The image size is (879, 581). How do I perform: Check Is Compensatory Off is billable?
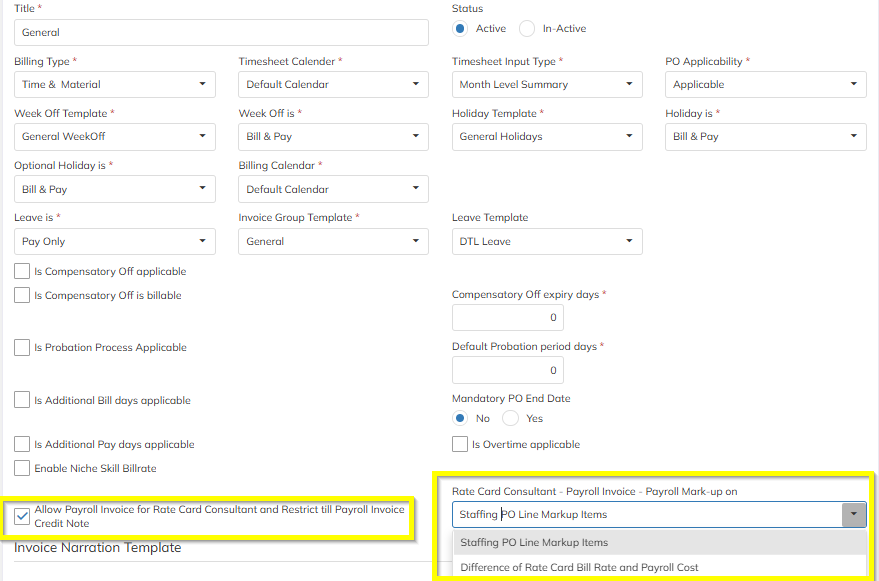coord(22,295)
